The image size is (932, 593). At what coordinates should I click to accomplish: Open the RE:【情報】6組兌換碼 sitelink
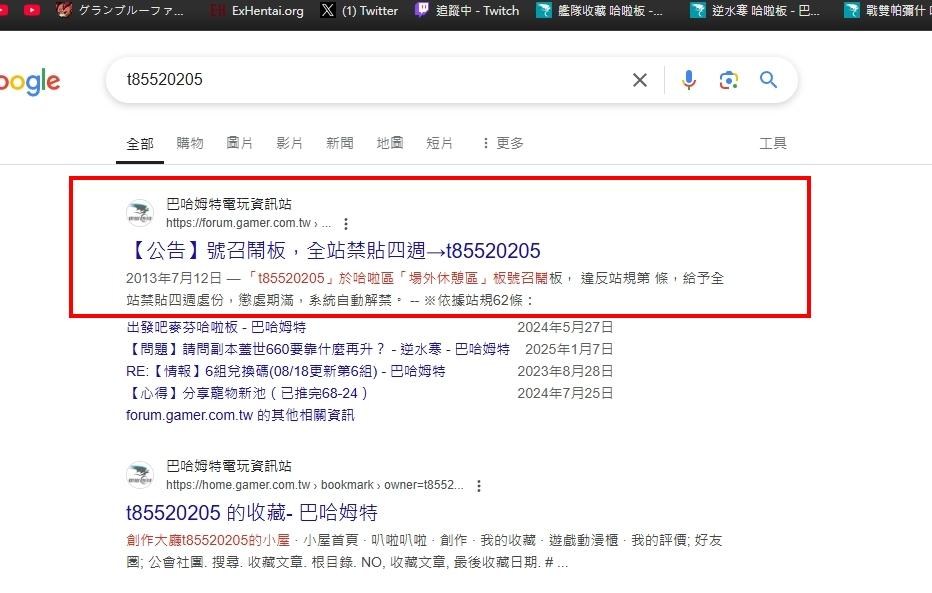285,371
